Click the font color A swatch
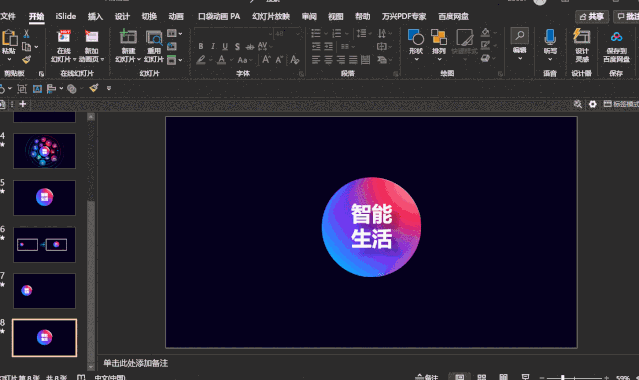 tap(221, 60)
